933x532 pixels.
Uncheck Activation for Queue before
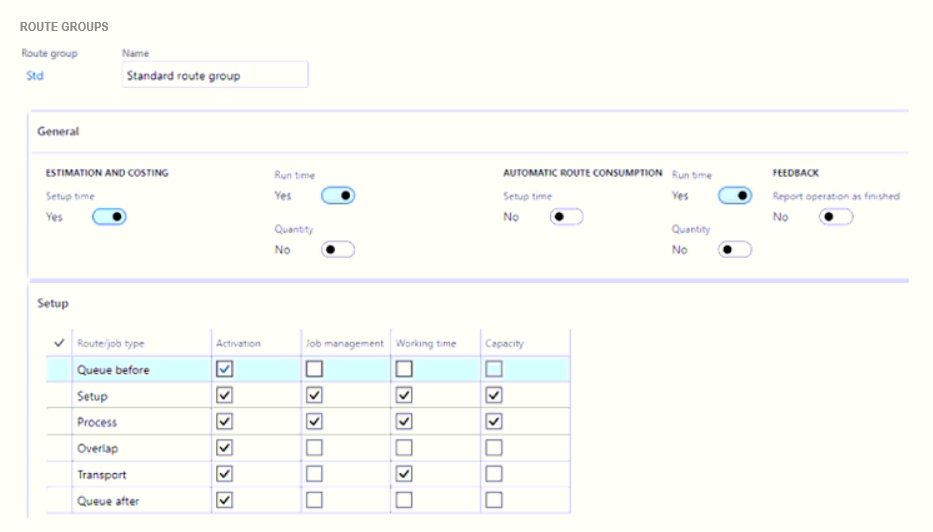[x=225, y=370]
